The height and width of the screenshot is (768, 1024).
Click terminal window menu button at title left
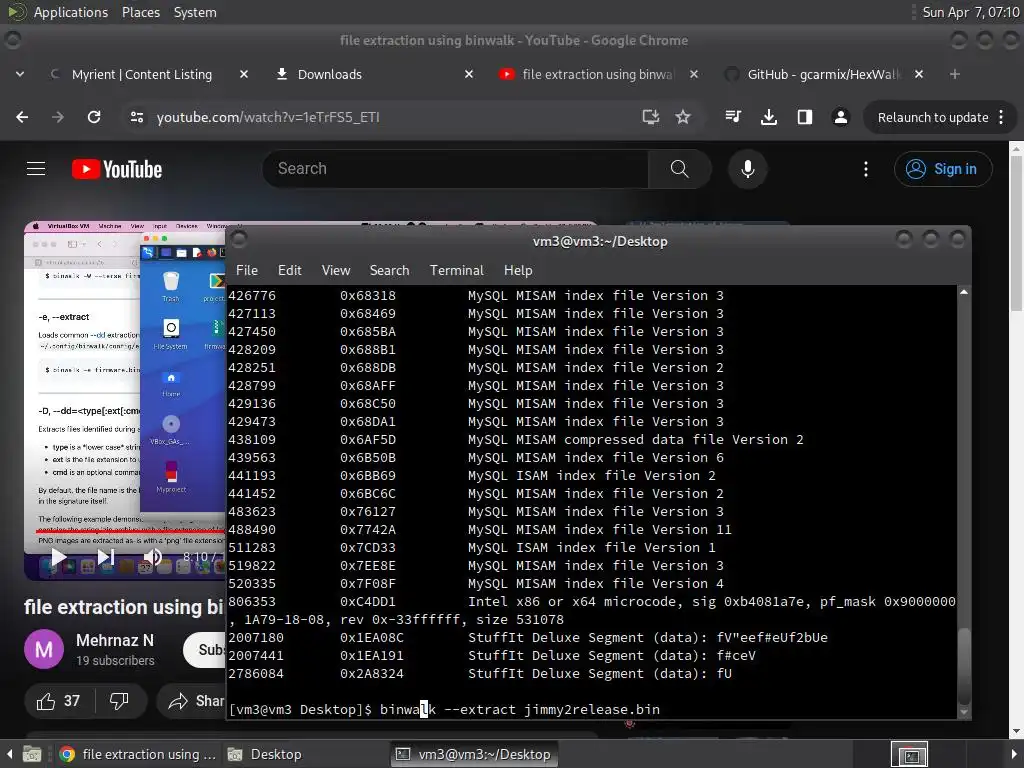239,240
